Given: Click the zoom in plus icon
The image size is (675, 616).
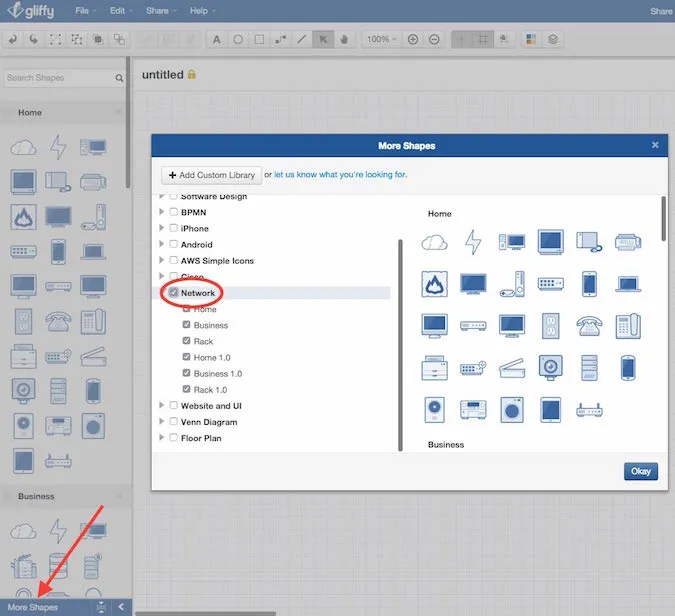Looking at the screenshot, I should (413, 40).
